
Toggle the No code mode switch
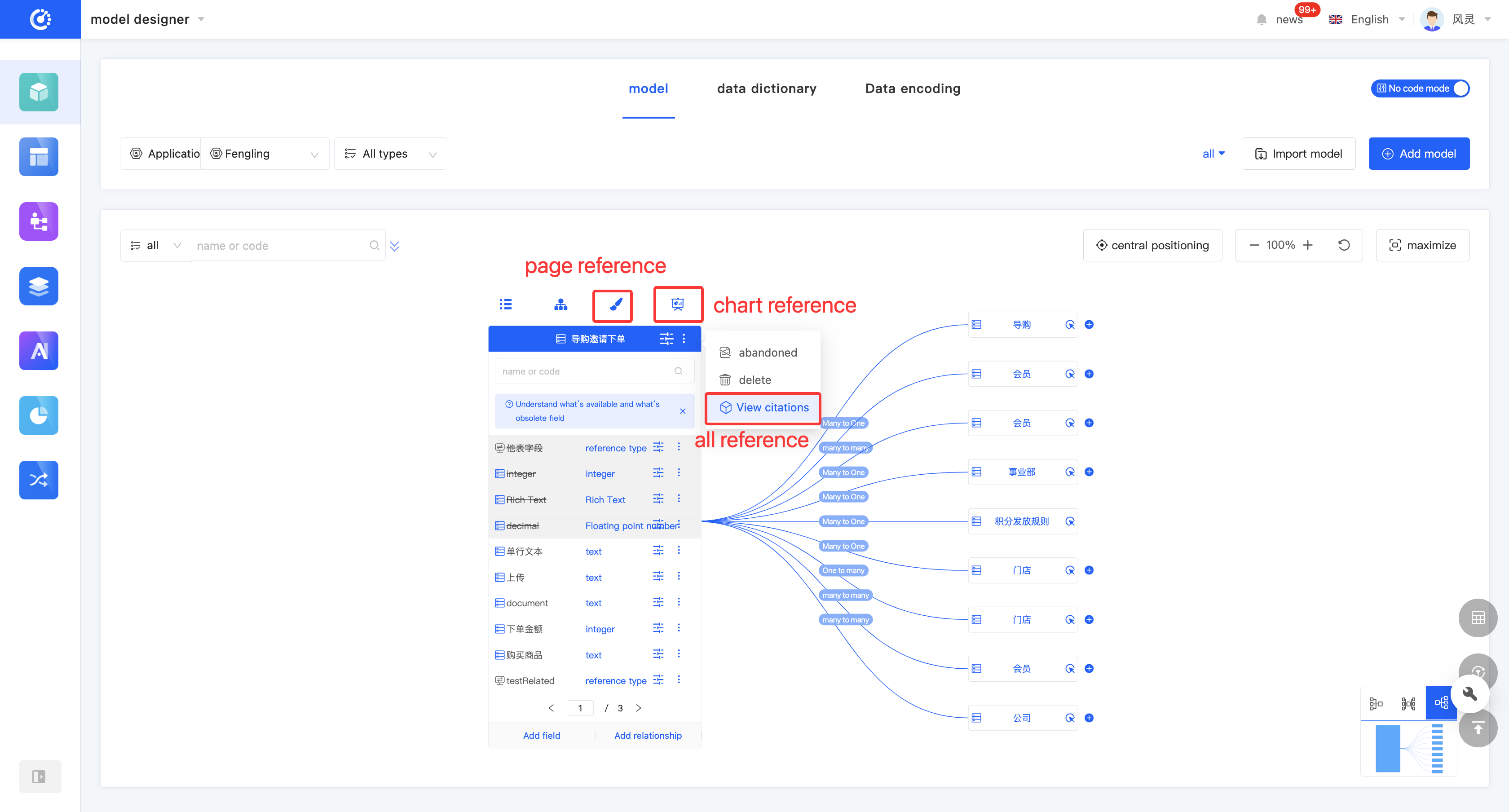point(1419,88)
